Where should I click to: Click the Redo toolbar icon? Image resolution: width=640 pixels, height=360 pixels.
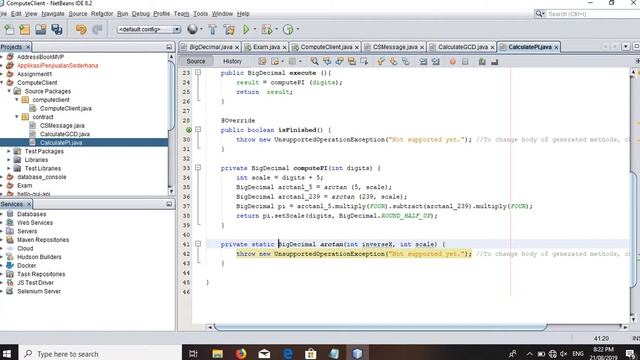[97, 29]
